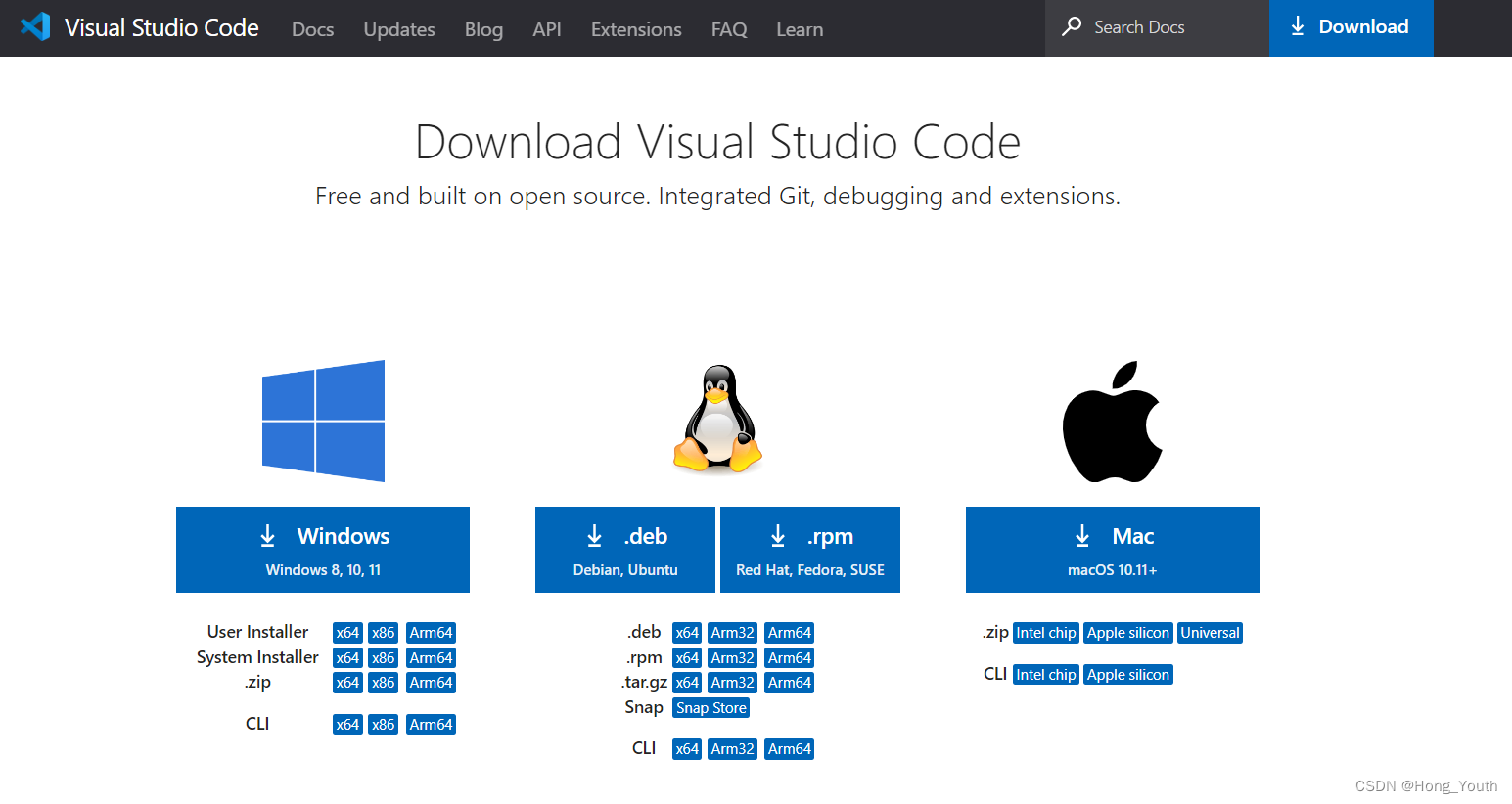The image size is (1512, 804).
Task: Download Windows CLI Arm64
Action: click(432, 725)
